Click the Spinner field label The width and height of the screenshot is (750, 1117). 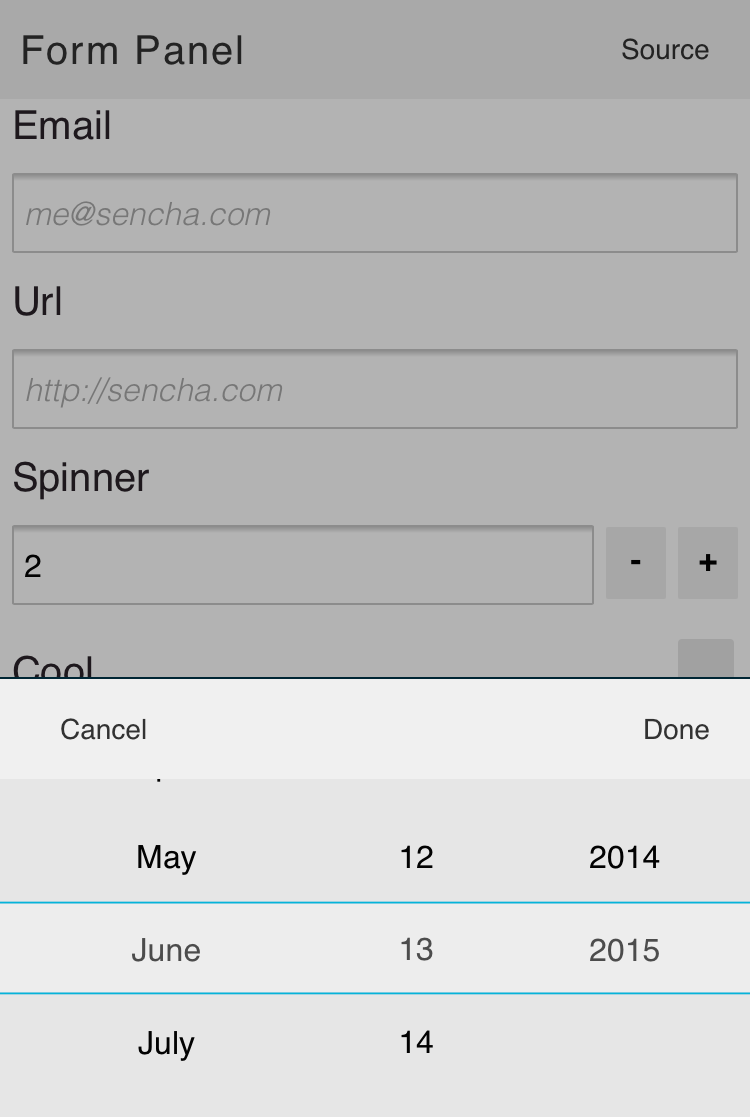tap(81, 478)
